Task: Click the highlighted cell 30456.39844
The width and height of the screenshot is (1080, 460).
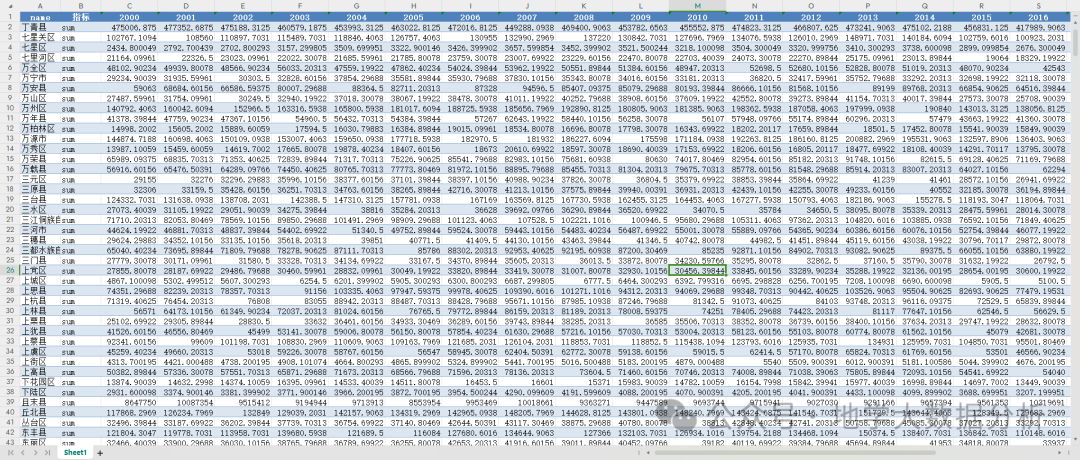Action: pos(697,271)
